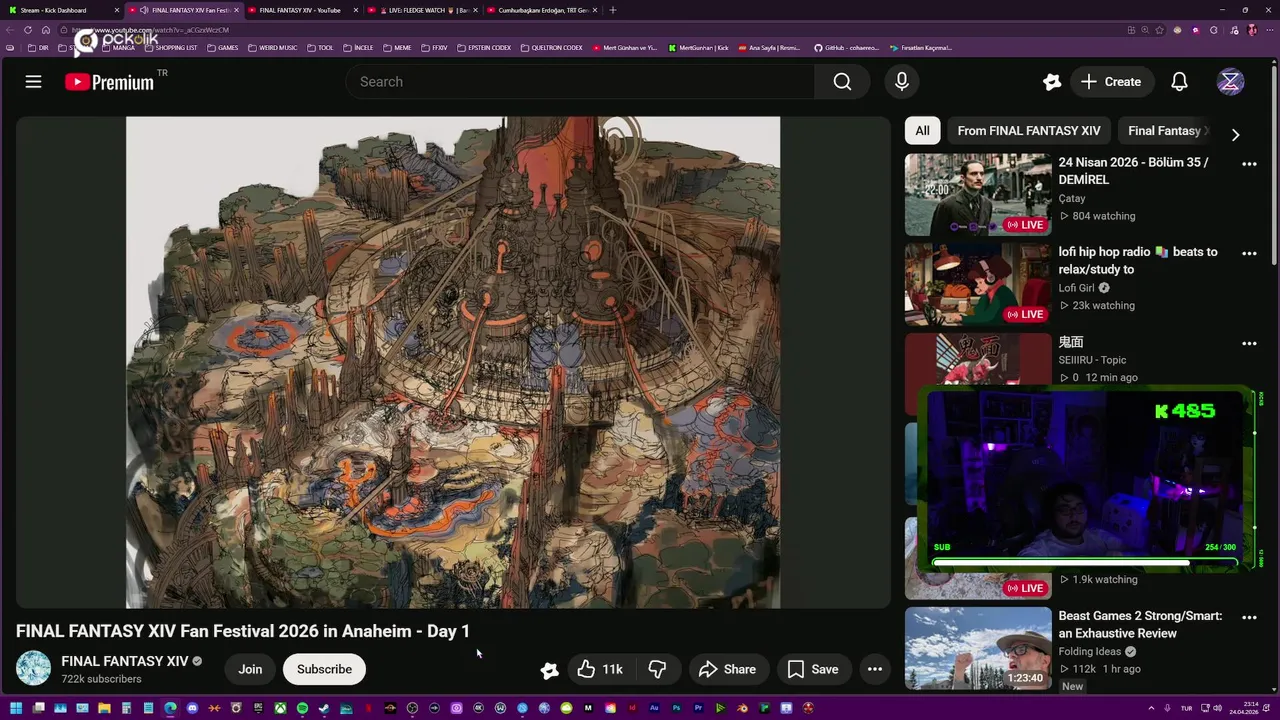1280x720 pixels.
Task: Open more actions beside Save
Action: pos(875,669)
